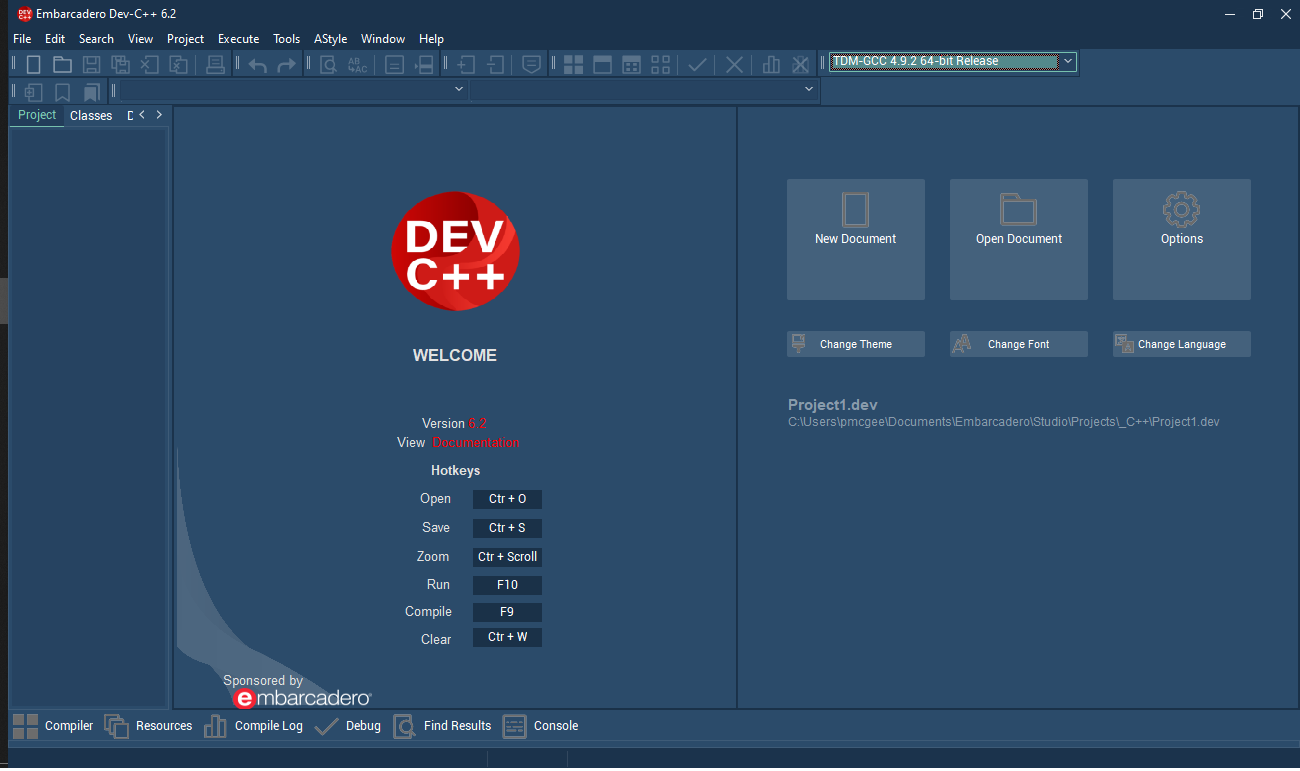Open the AStyle menu
This screenshot has height=771, width=1300.
pos(330,39)
